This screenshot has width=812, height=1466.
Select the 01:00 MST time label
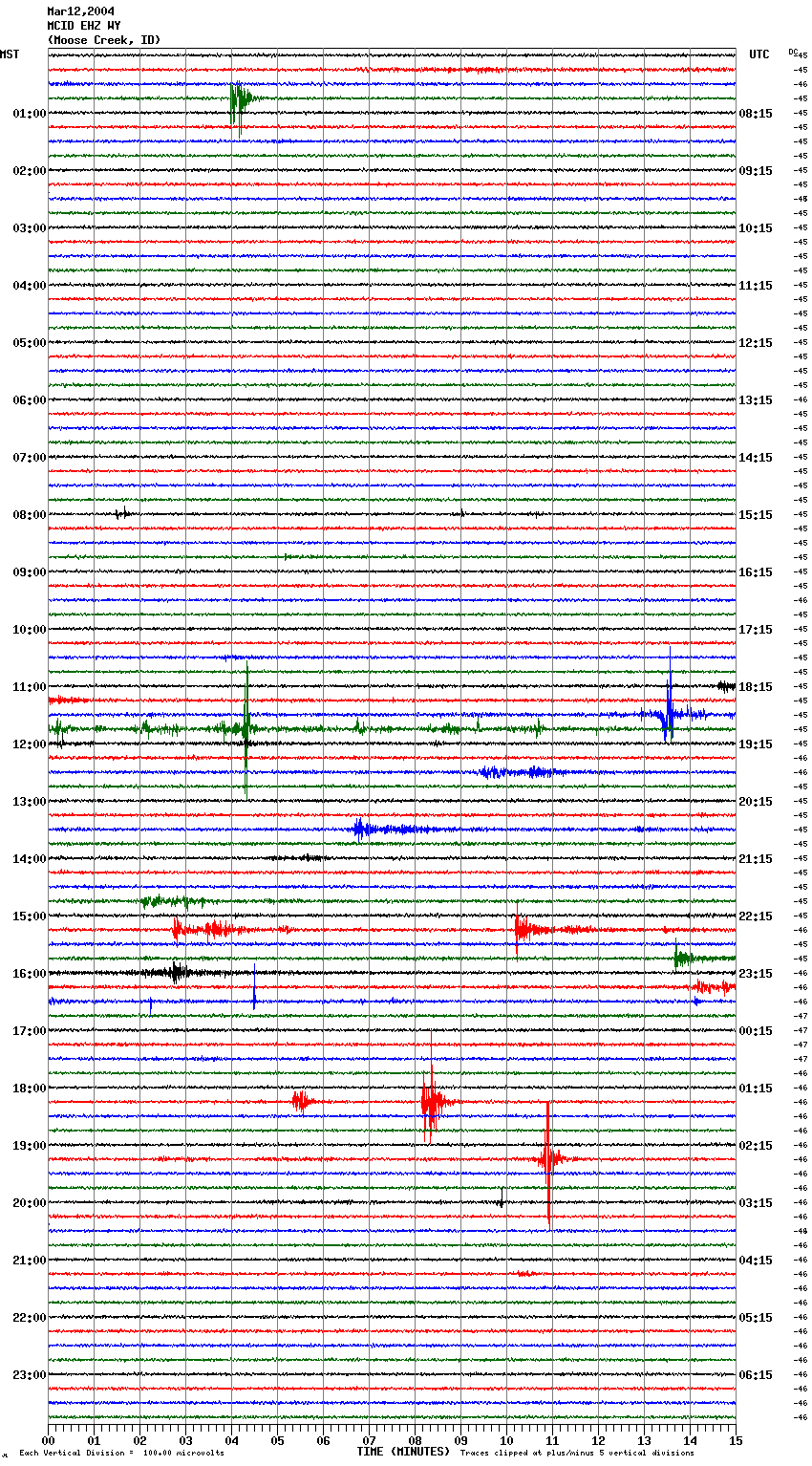pos(29,114)
